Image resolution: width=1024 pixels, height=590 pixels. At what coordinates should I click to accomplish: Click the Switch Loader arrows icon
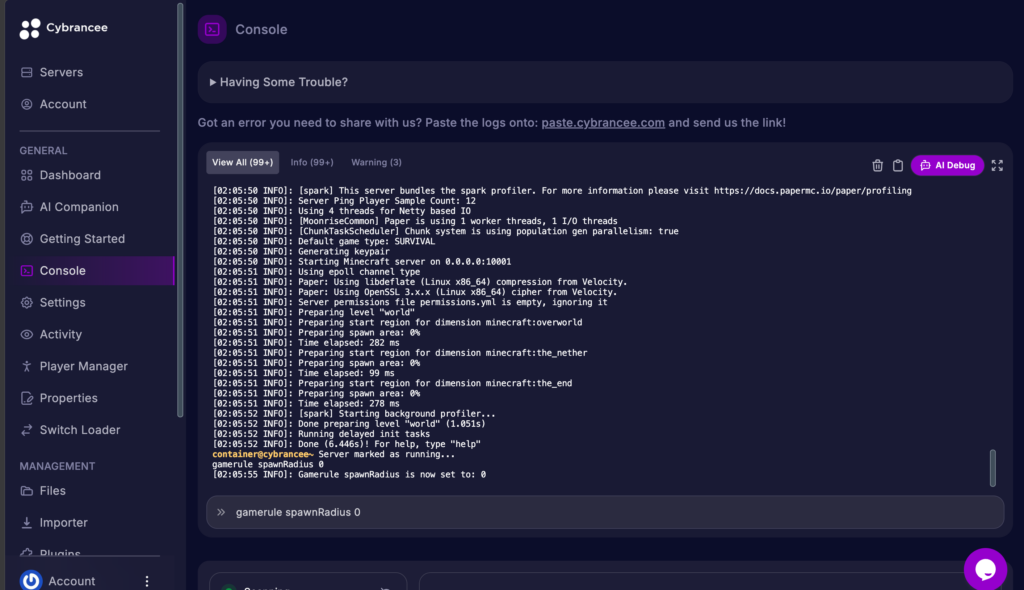point(27,430)
